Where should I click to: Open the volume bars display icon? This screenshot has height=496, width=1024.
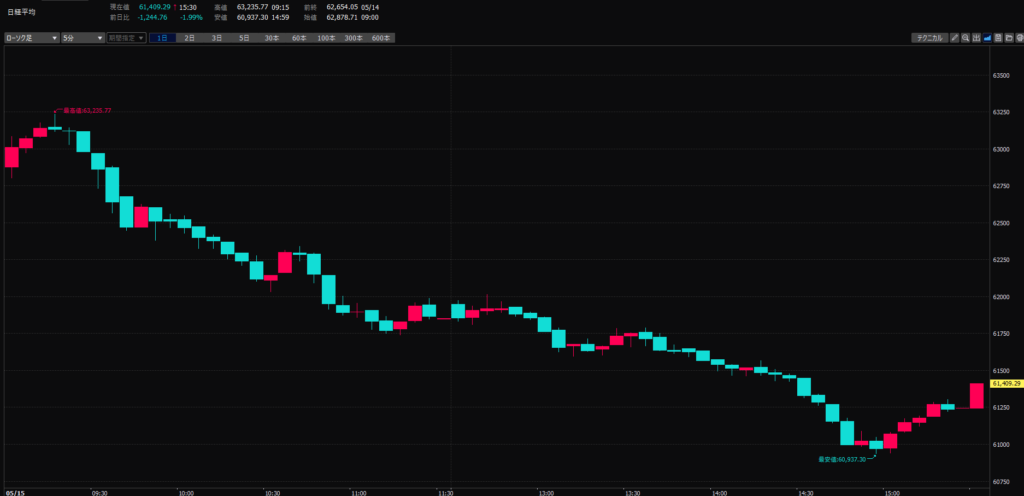(x=976, y=38)
